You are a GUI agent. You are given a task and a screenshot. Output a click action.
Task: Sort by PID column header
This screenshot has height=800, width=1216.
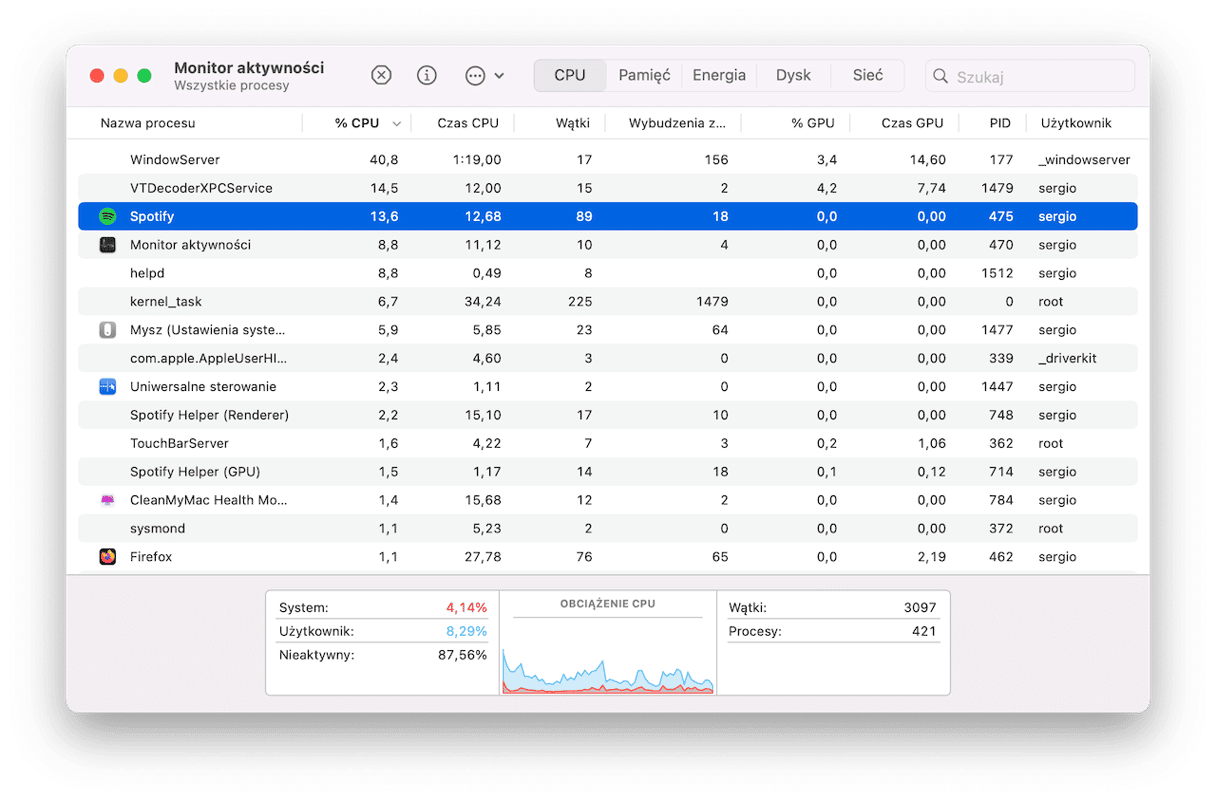coord(1000,123)
